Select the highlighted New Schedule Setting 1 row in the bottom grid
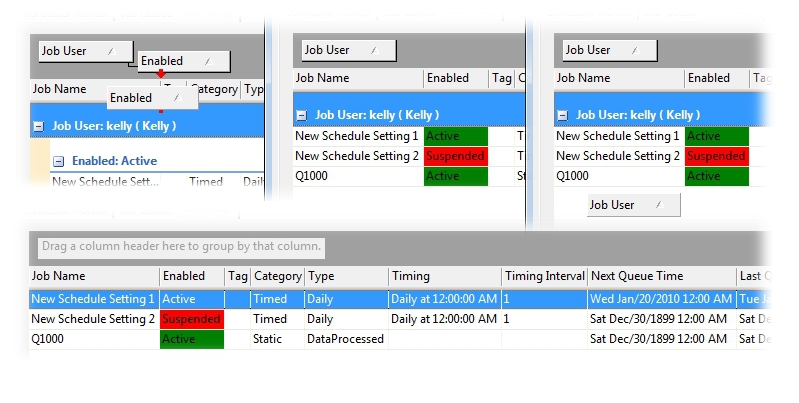 pos(93,298)
